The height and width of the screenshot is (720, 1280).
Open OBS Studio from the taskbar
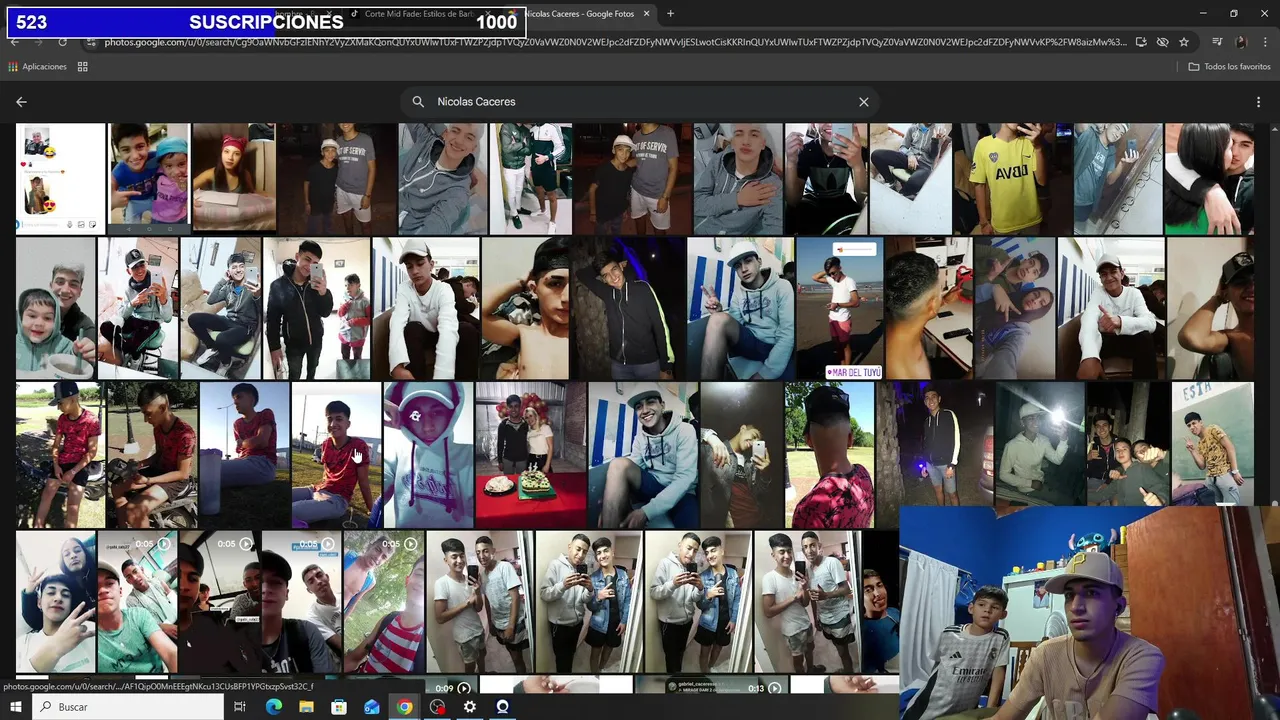click(437, 707)
